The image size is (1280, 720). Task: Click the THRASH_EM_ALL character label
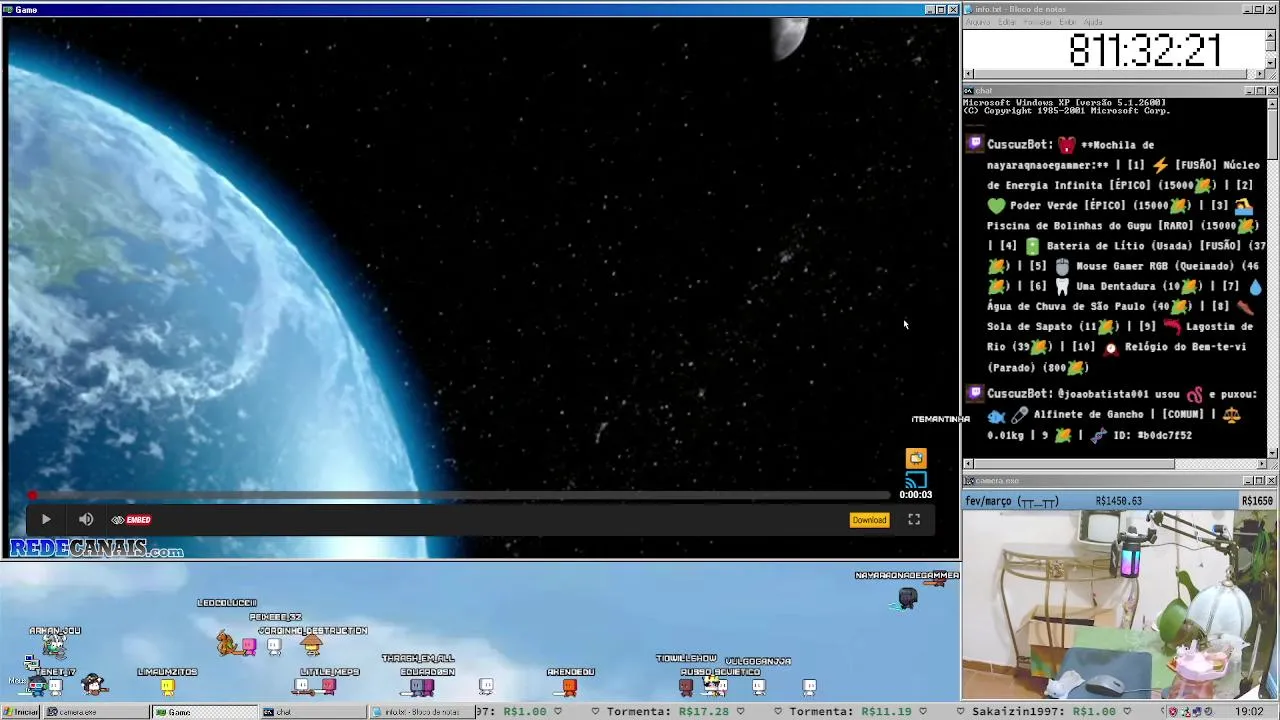coord(418,658)
